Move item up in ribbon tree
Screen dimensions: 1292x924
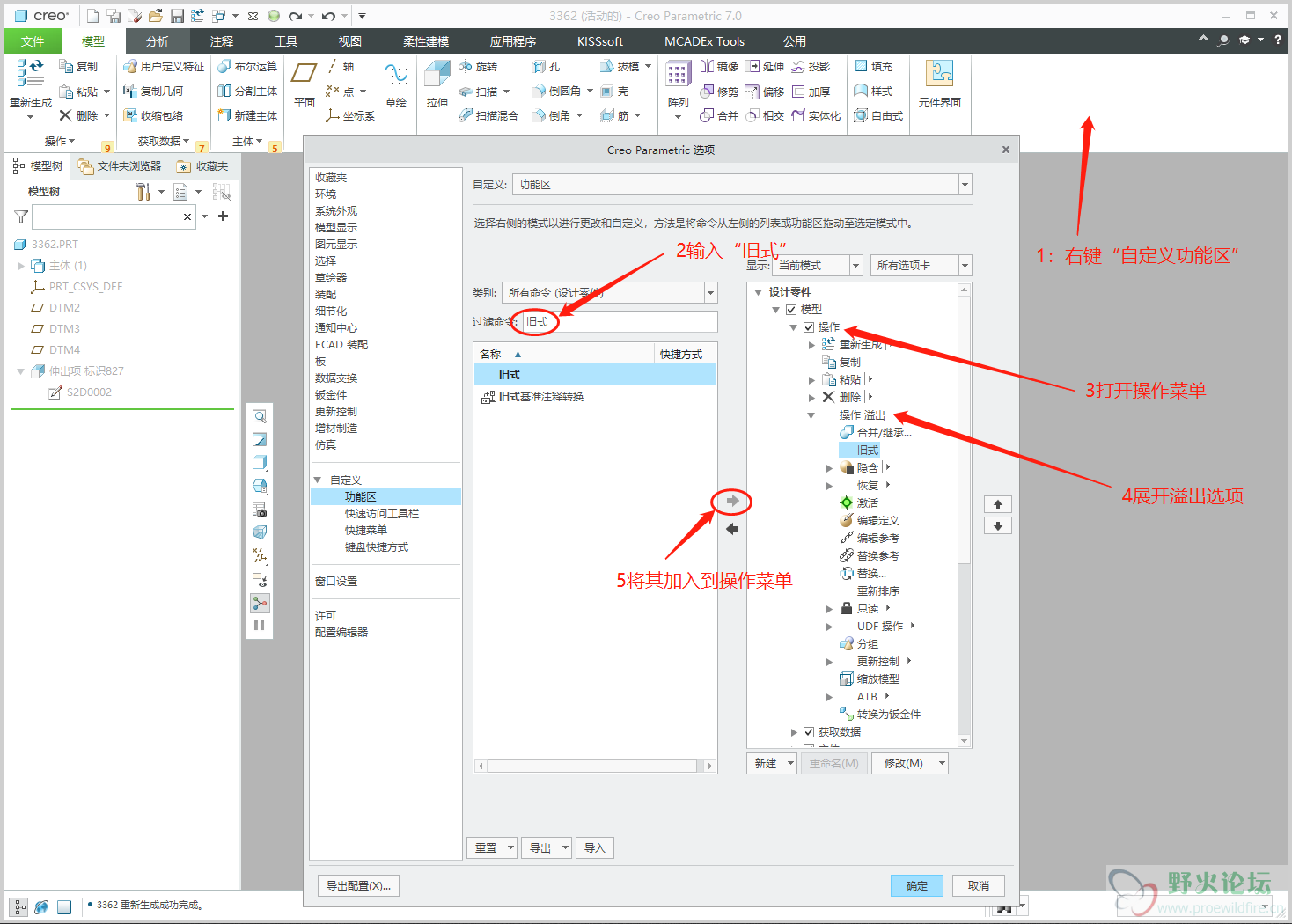click(x=997, y=504)
